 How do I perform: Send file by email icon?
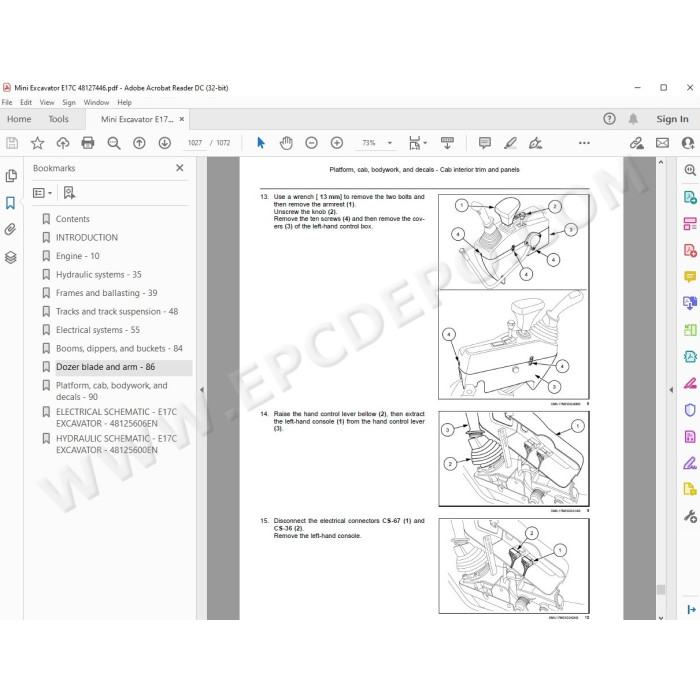tap(662, 143)
